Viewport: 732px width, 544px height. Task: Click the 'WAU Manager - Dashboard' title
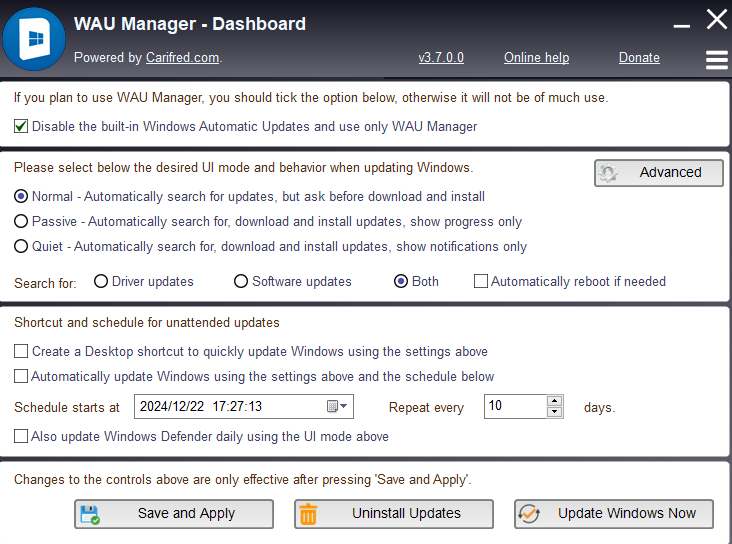(x=190, y=24)
